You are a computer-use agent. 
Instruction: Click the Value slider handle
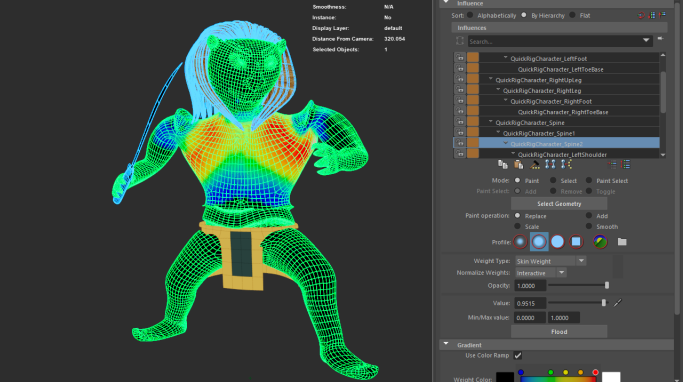point(604,302)
